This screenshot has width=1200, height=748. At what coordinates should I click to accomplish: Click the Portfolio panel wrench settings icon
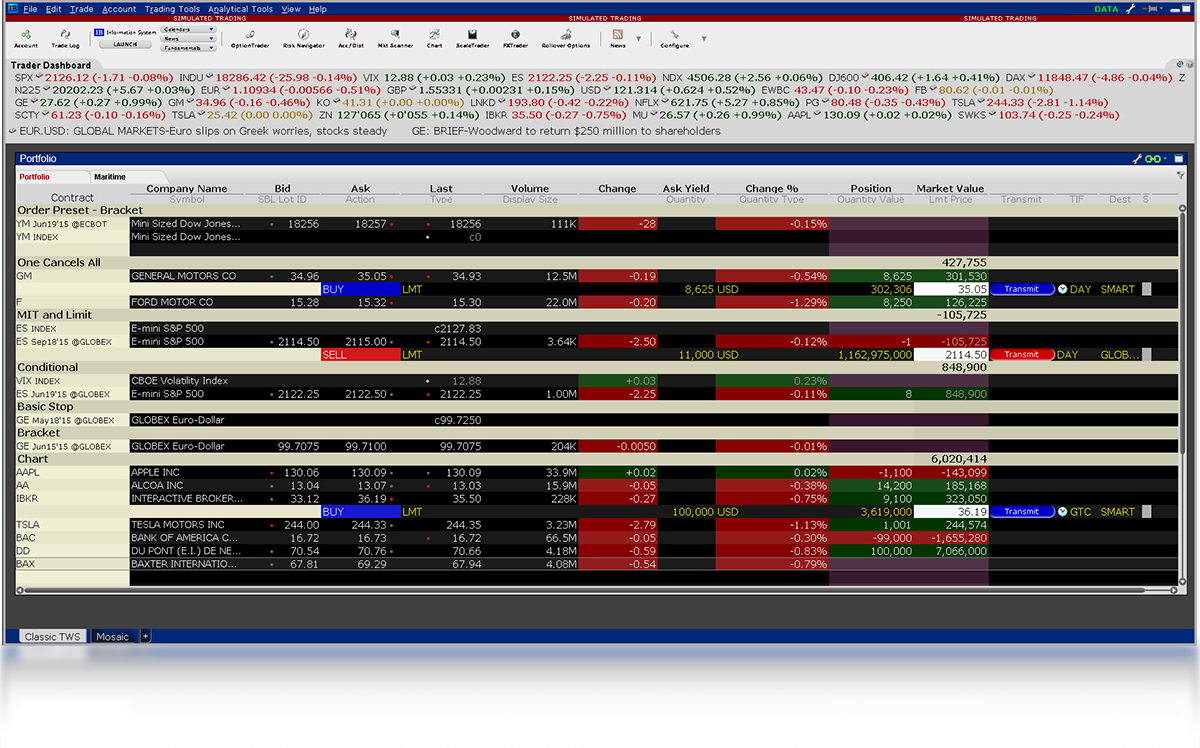[x=1137, y=158]
